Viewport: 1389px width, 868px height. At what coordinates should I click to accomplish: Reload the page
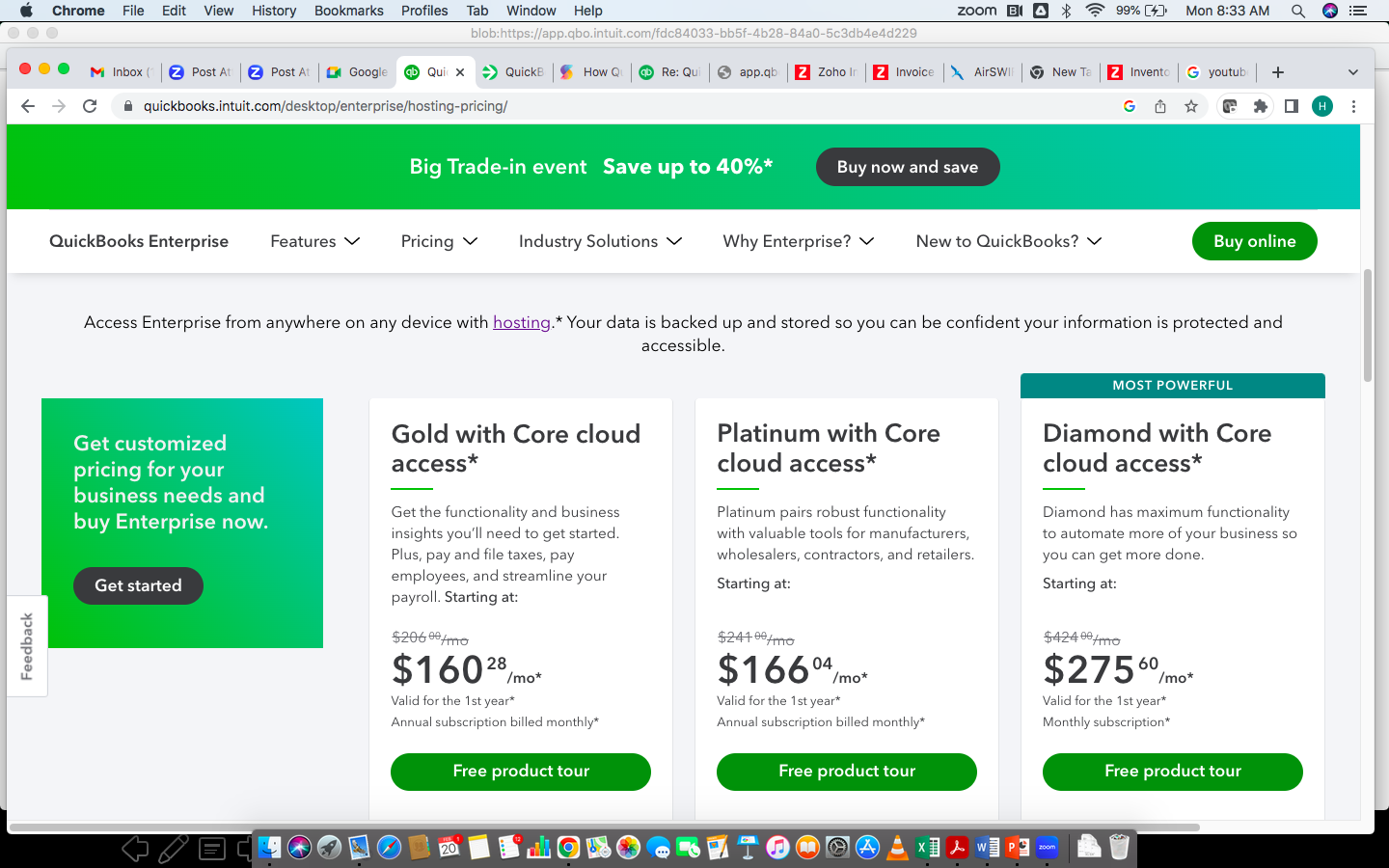90,106
